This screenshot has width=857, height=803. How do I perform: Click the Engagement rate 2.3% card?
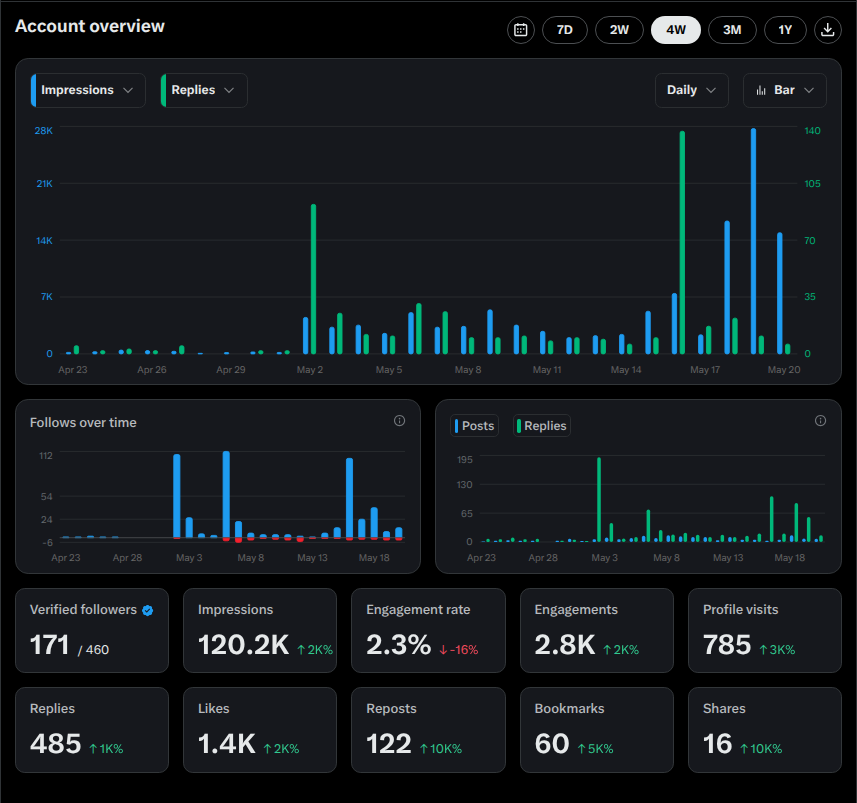pos(428,630)
